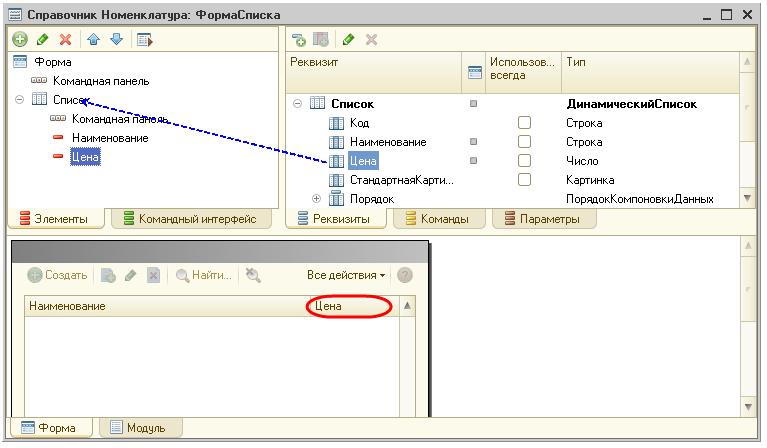Click grey delete X in attributes toolbar
767x448 pixels.
pos(371,40)
